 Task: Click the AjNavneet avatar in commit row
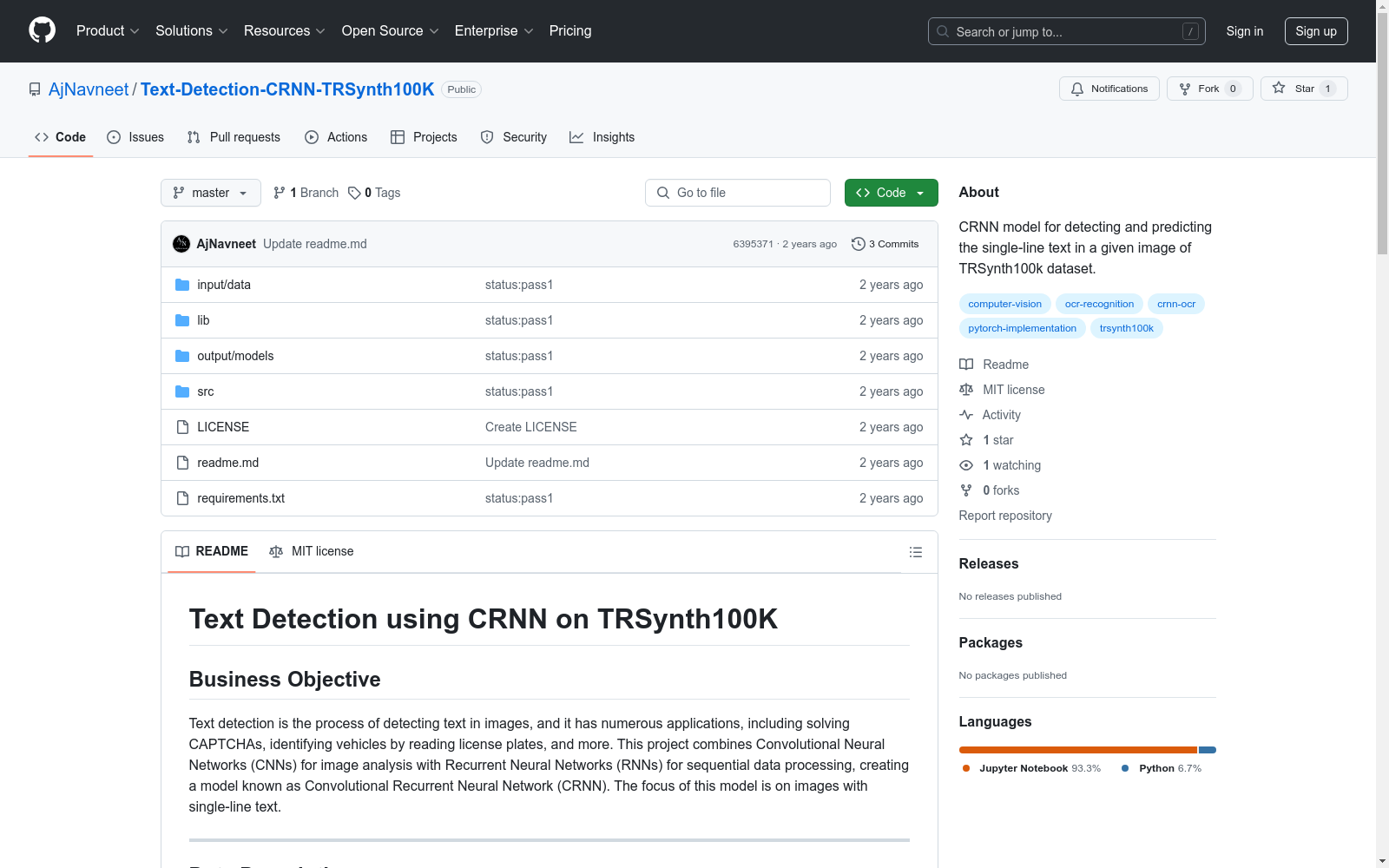tap(181, 244)
